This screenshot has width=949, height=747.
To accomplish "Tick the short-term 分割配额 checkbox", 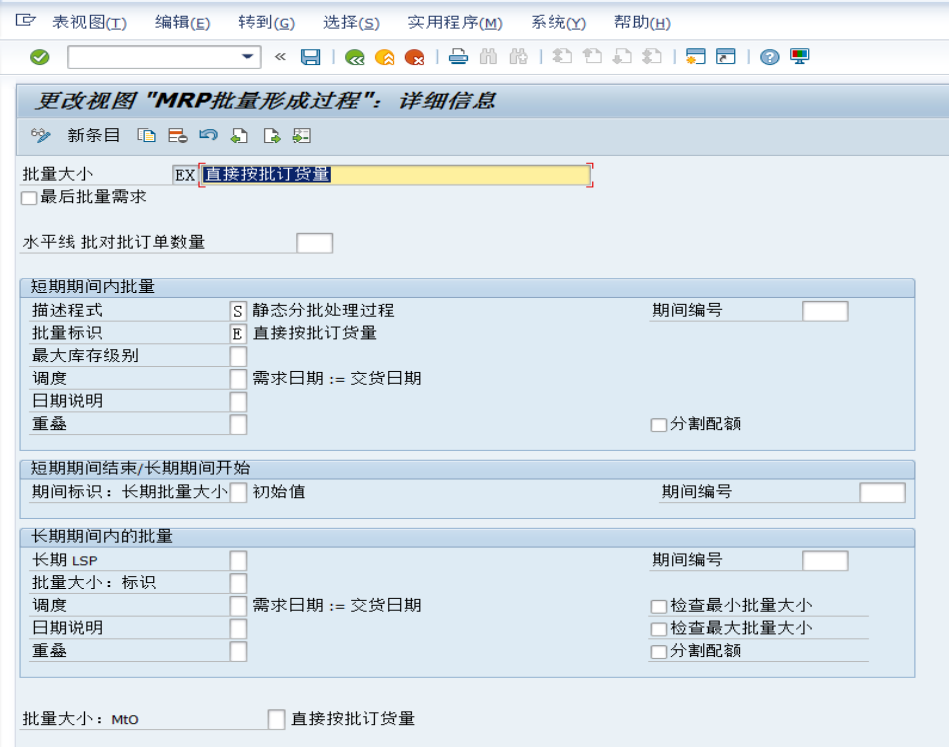I will point(658,425).
